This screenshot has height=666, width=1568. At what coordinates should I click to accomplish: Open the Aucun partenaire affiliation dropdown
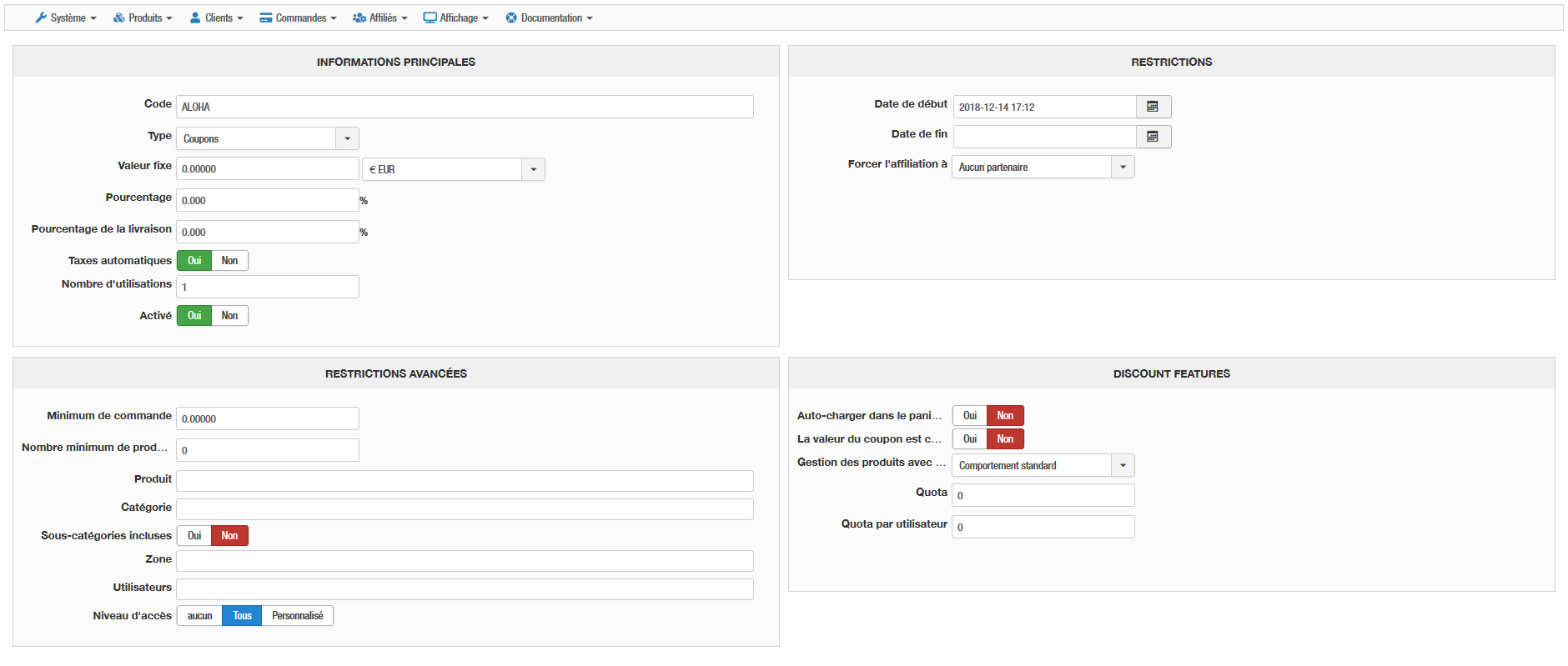1123,167
